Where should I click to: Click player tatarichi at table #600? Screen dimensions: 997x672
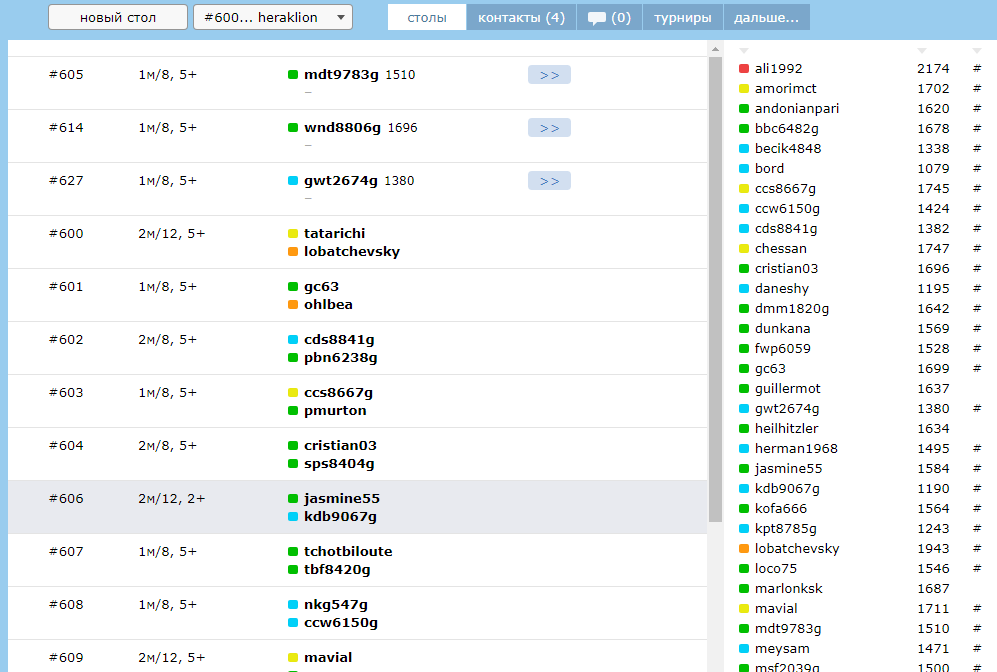click(334, 233)
